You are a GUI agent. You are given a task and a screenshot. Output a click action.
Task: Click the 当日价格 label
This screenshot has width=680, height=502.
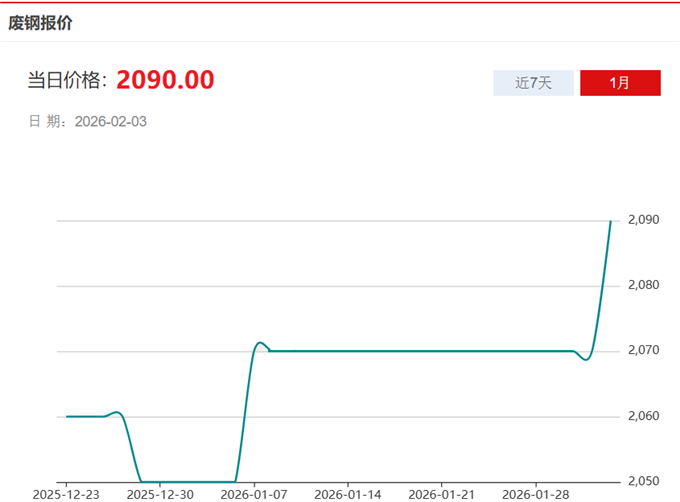click(67, 81)
